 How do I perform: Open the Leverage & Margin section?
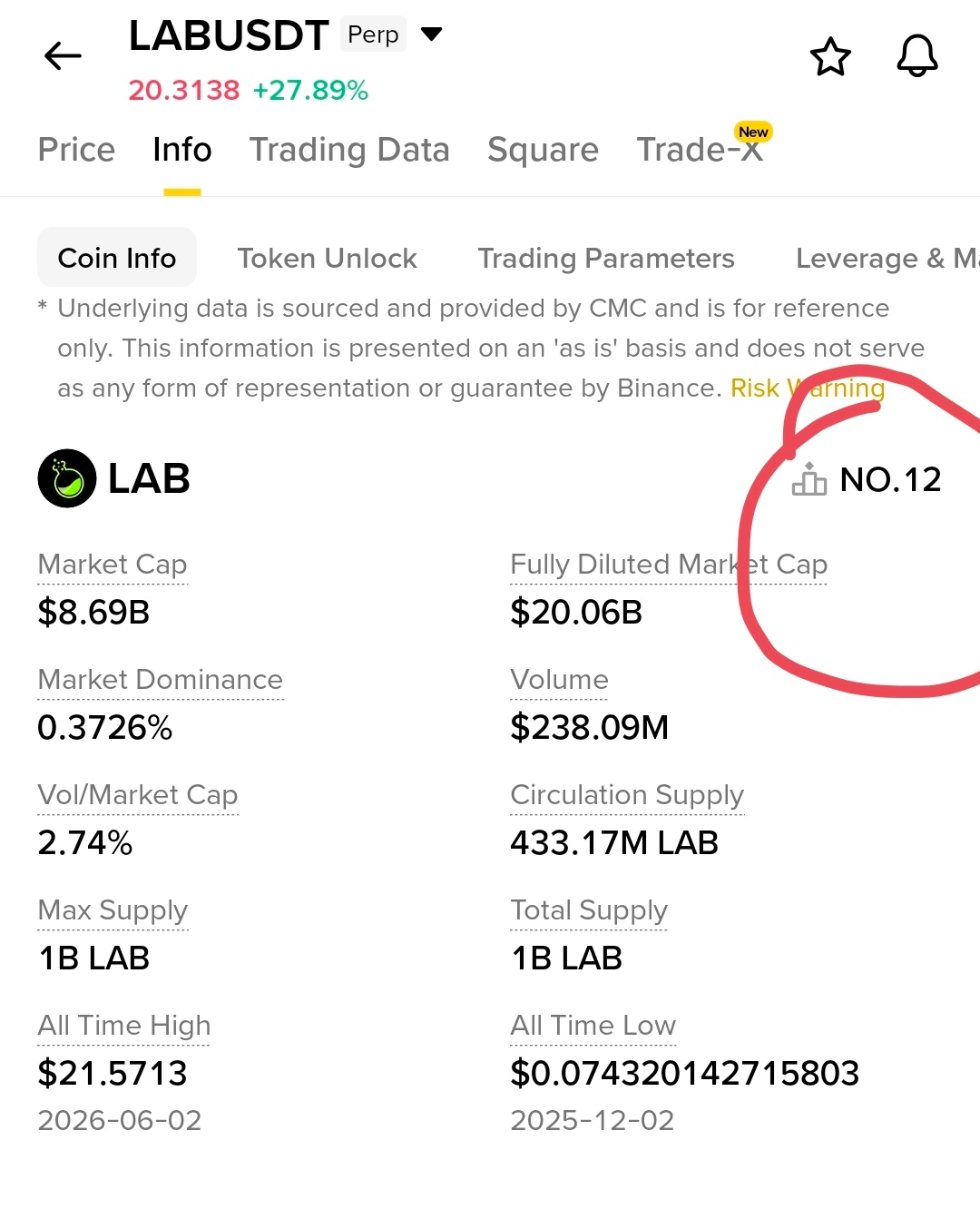[887, 259]
